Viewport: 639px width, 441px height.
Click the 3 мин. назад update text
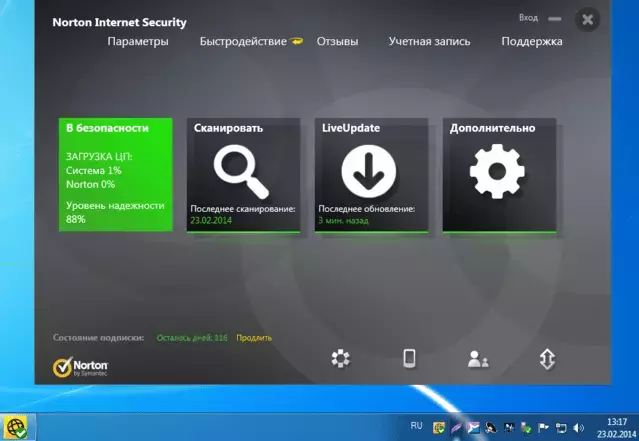[343, 220]
